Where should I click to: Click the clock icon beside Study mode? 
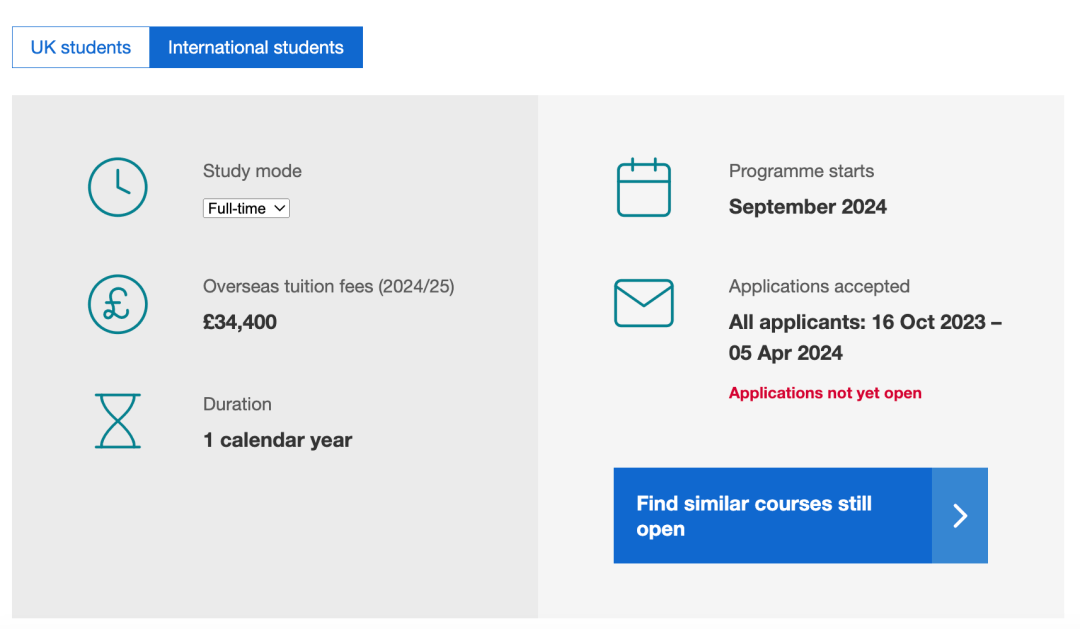(118, 187)
